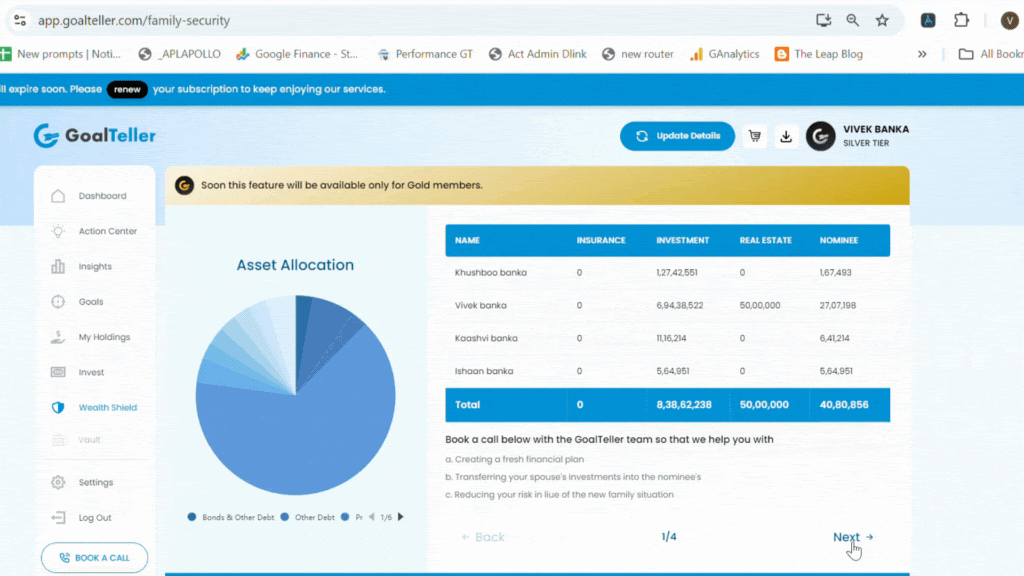Show next chart legend page arrow
This screenshot has height=576, width=1024.
pos(401,517)
